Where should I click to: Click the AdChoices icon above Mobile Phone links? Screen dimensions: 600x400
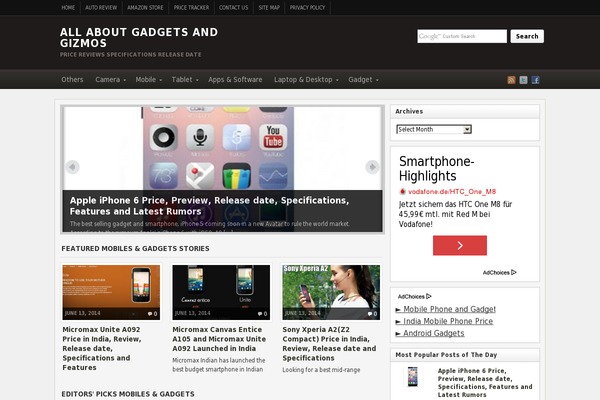coord(429,296)
